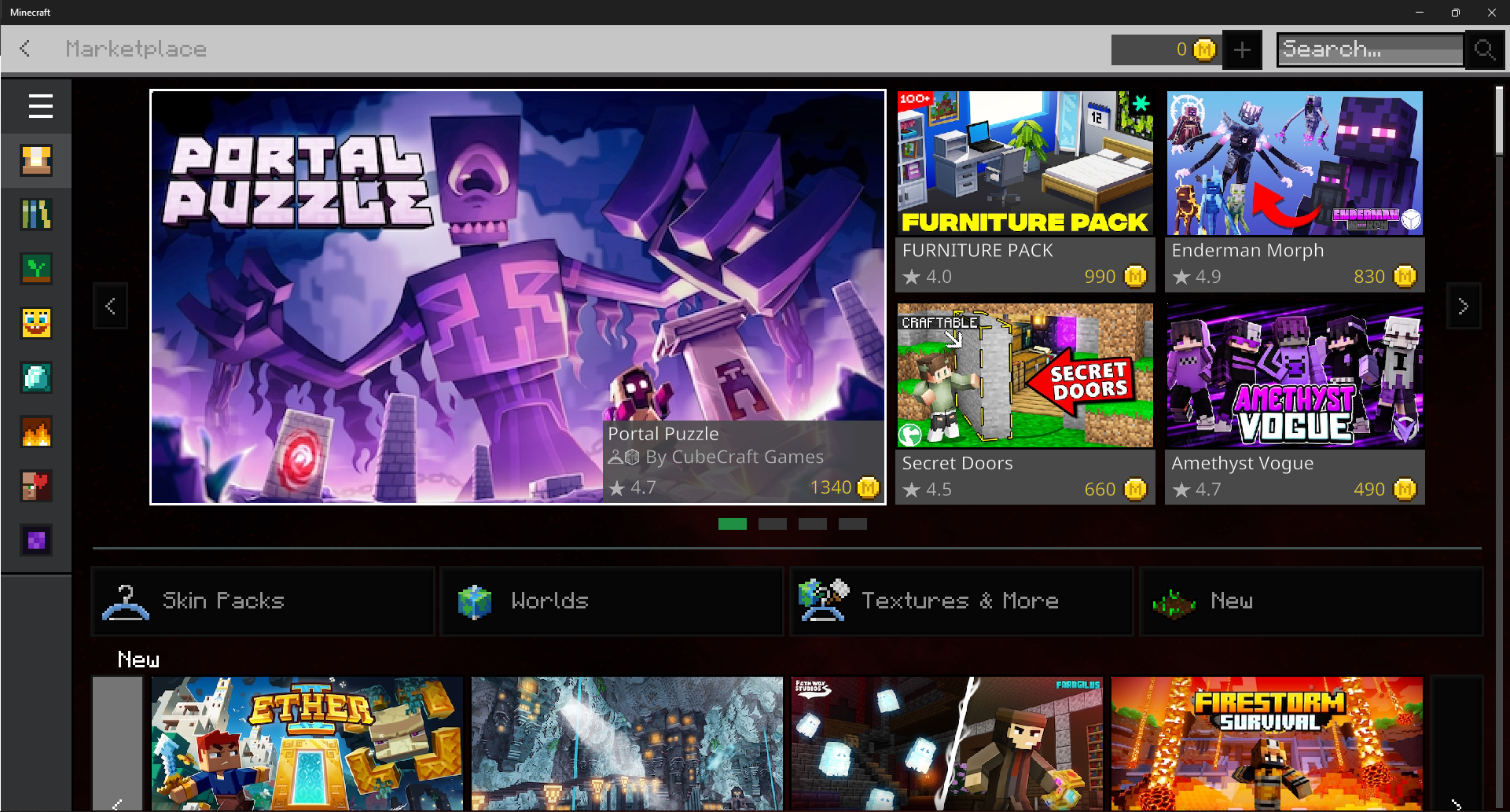The width and height of the screenshot is (1510, 812).
Task: Open the yellow sponge character sidebar icon
Action: (36, 323)
